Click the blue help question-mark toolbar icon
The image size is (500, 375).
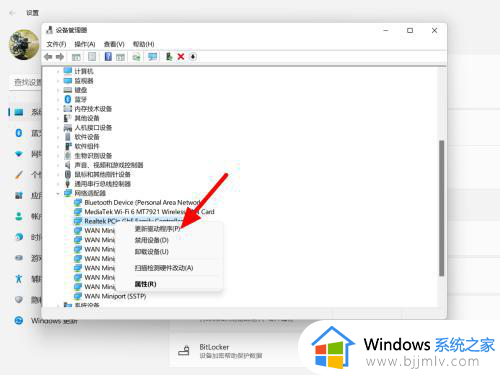point(108,57)
